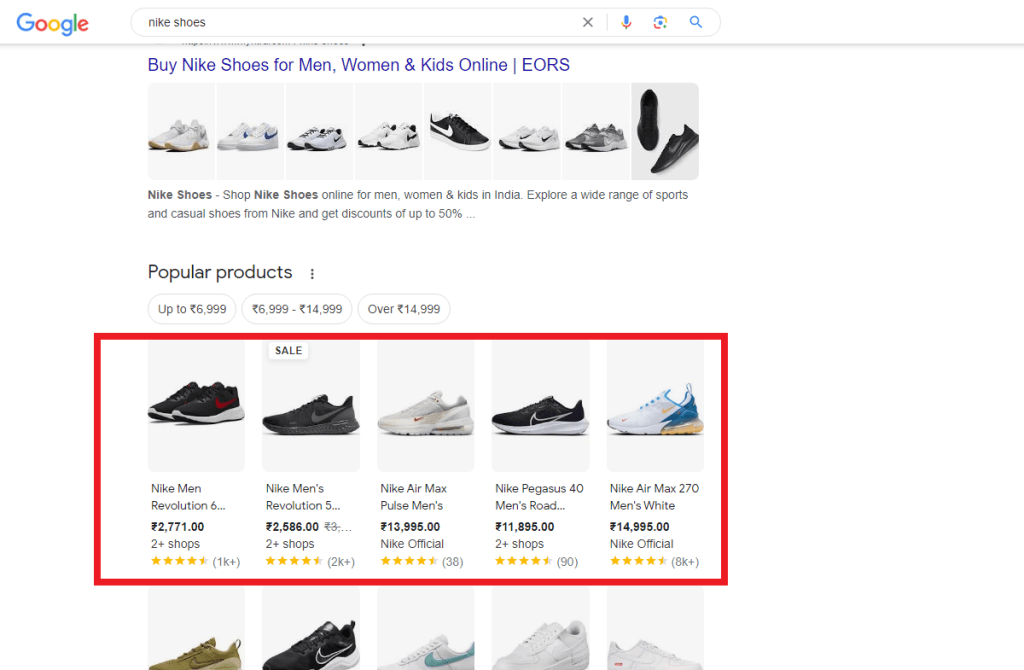Open the all-black running shoes thumbnail in the Myntra result
Viewport: 1024px width, 670px height.
665,131
